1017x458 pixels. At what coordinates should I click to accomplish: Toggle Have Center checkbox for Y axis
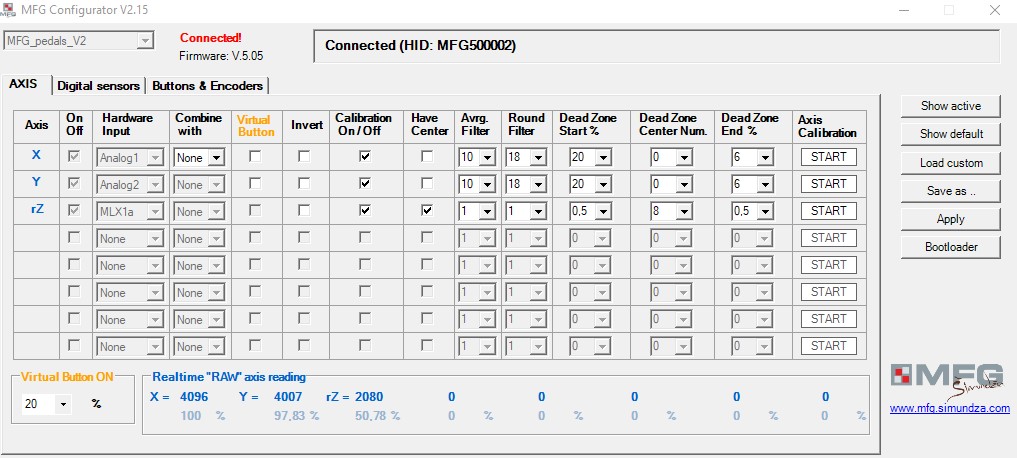point(427,184)
